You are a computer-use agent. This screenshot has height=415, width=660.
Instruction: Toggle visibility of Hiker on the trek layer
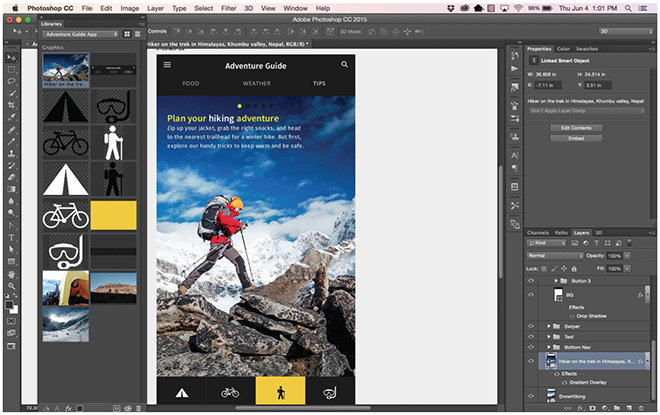coord(531,361)
